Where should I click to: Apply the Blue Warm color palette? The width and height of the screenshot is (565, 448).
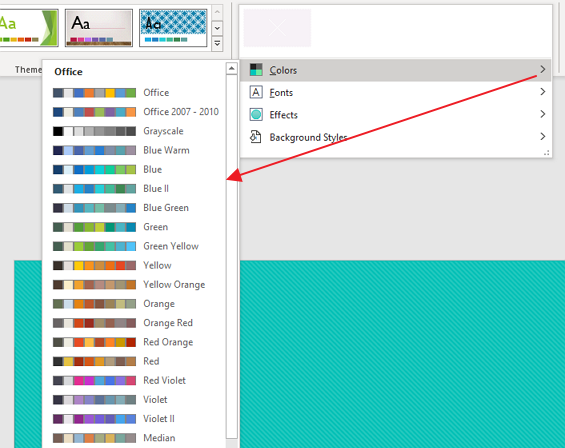pos(136,150)
